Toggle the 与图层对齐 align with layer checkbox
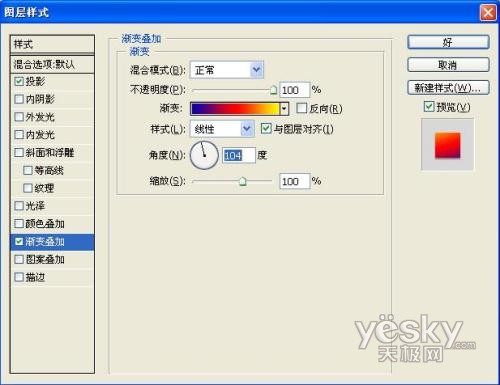This screenshot has height=385, width=500. pyautogui.click(x=266, y=129)
